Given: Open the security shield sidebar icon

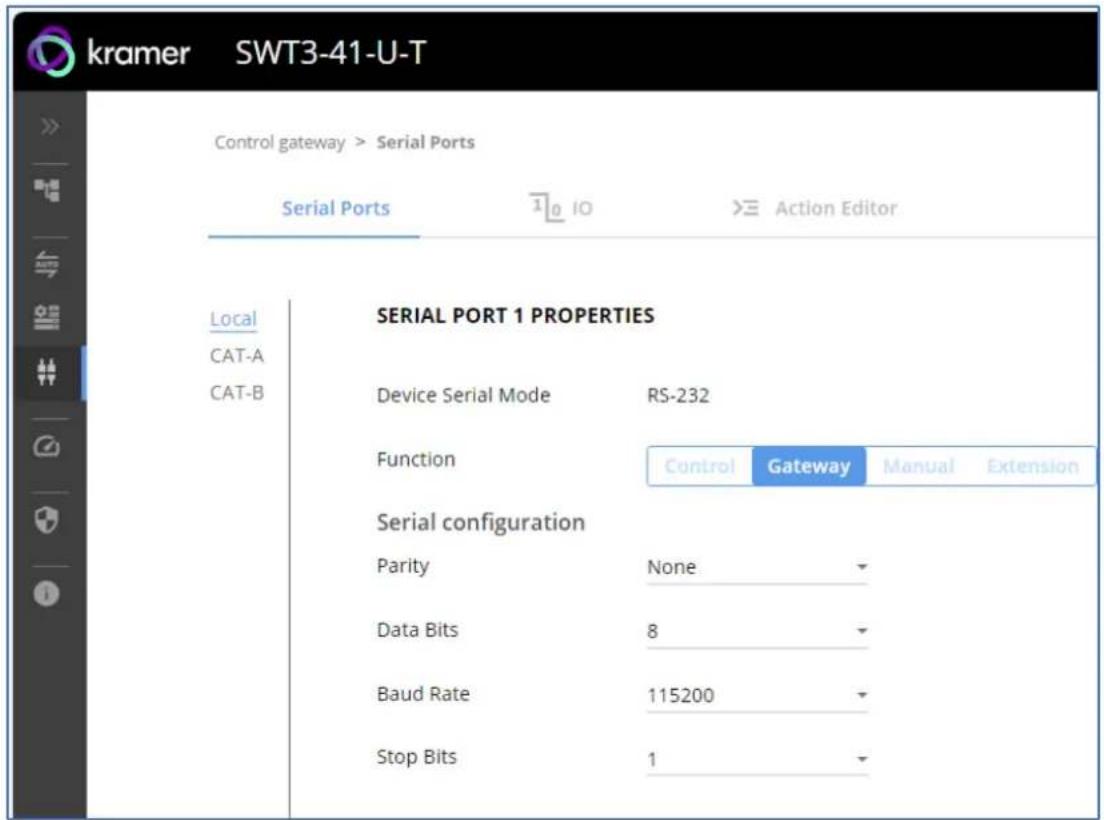Looking at the screenshot, I should click(x=47, y=520).
